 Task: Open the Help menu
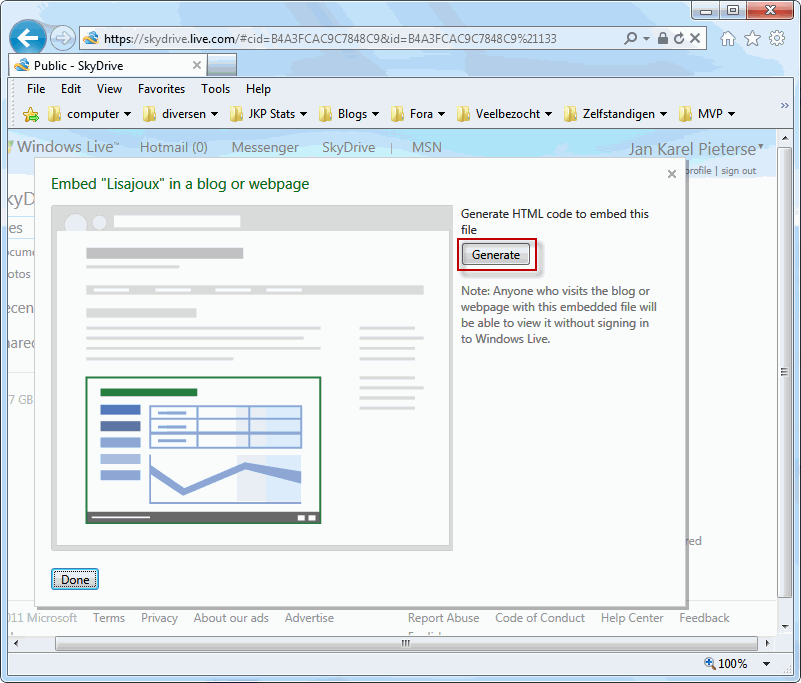coord(258,89)
